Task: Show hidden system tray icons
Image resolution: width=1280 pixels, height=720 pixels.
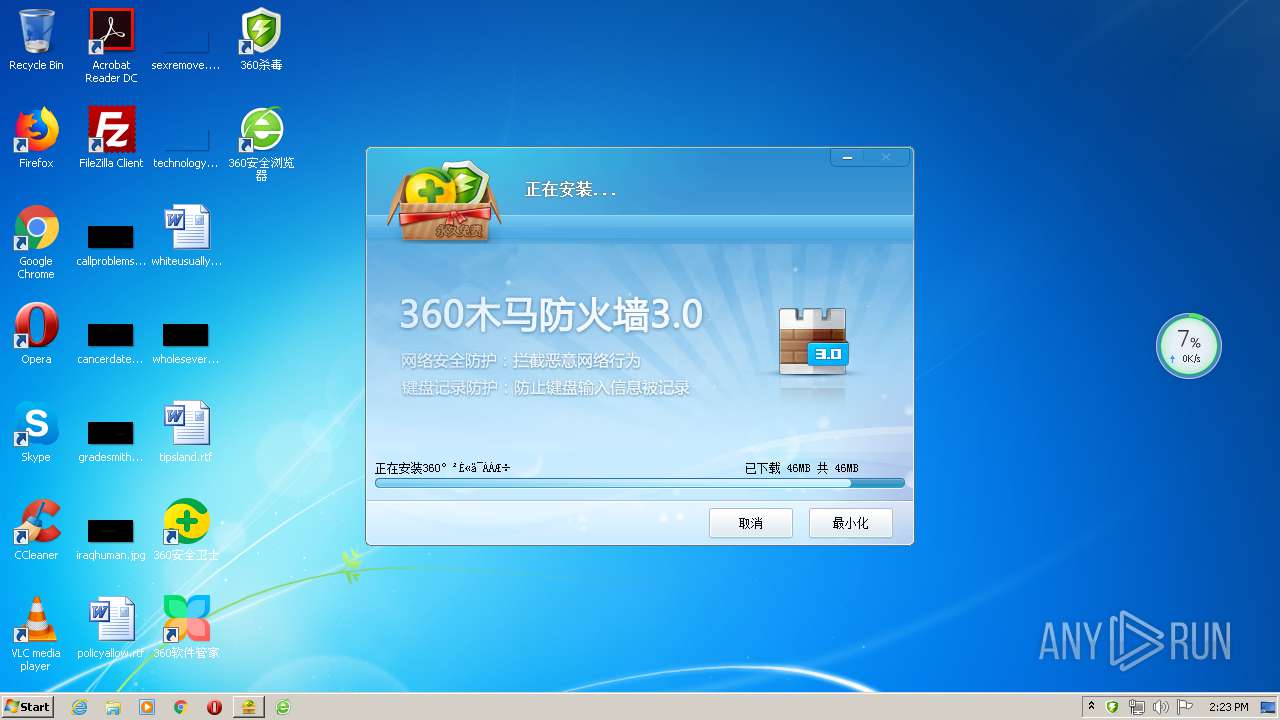Action: [x=1091, y=706]
